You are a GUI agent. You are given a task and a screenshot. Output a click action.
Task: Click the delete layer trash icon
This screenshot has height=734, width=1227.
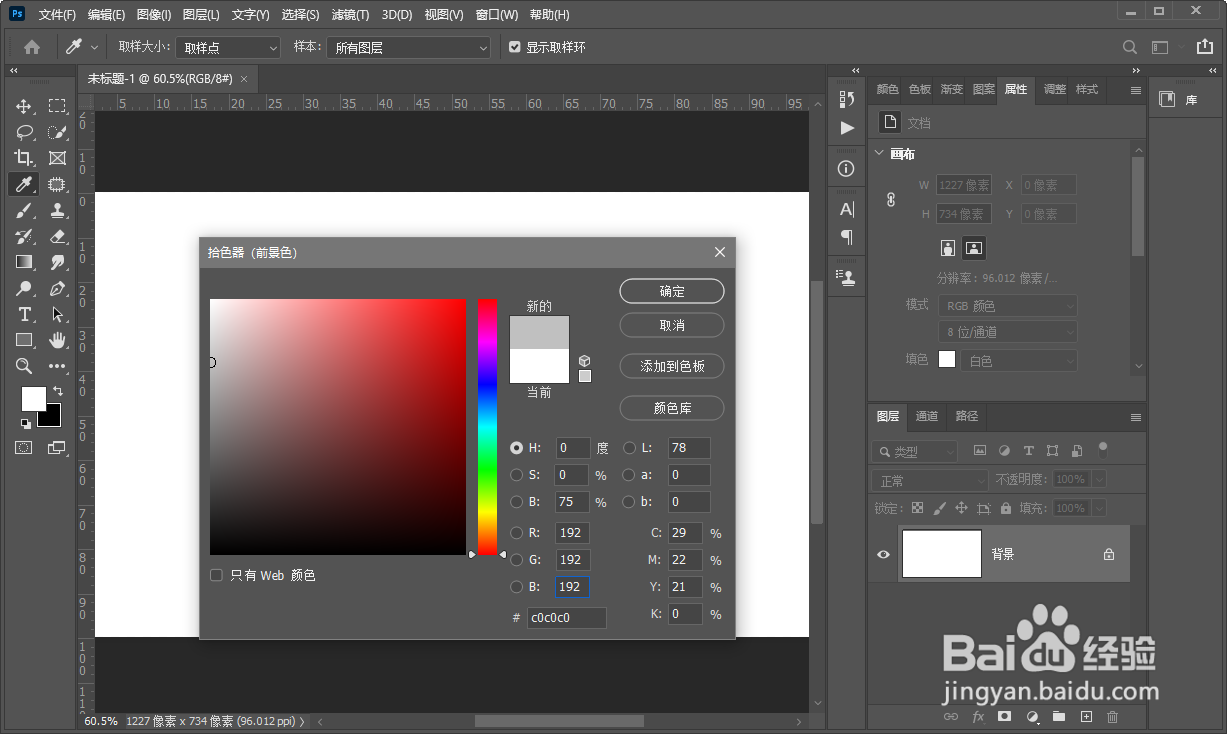click(x=1113, y=717)
